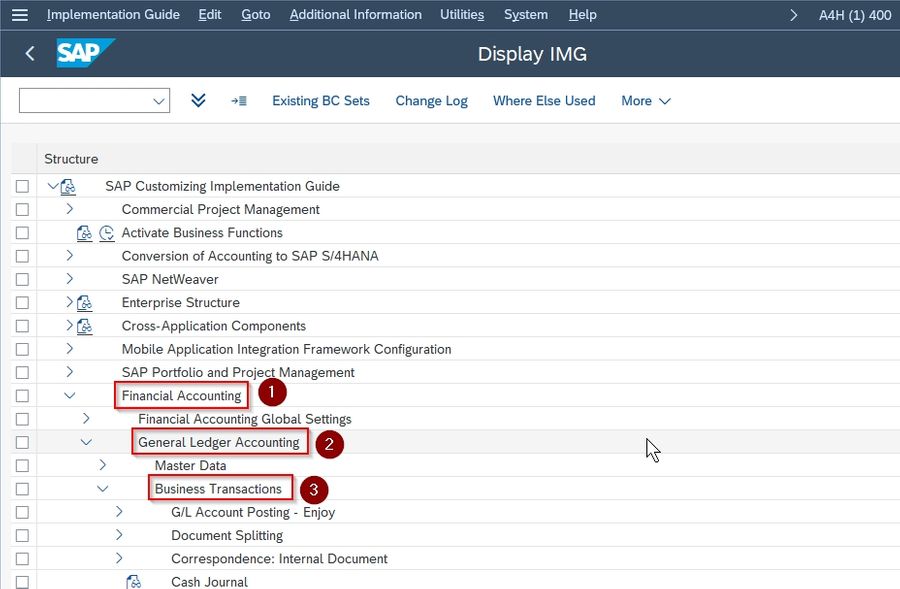Click Existing BC Sets button
The image size is (900, 589).
(321, 100)
